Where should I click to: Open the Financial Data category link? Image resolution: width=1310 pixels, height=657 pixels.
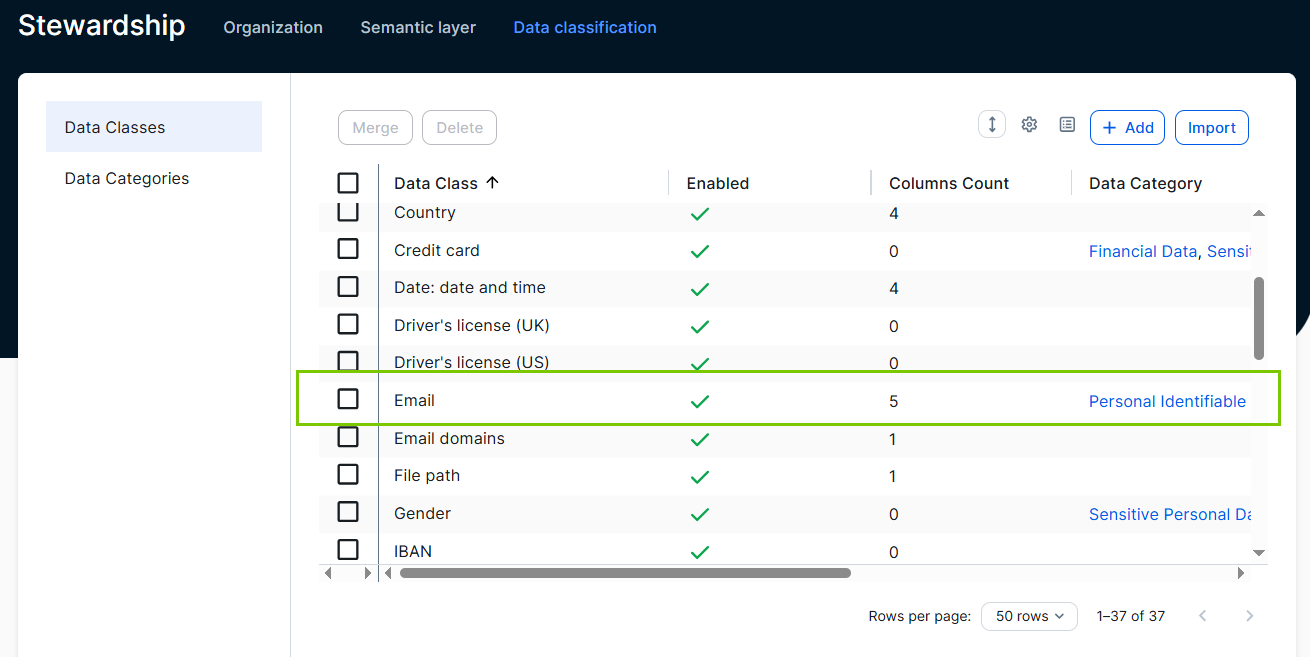coord(1142,251)
